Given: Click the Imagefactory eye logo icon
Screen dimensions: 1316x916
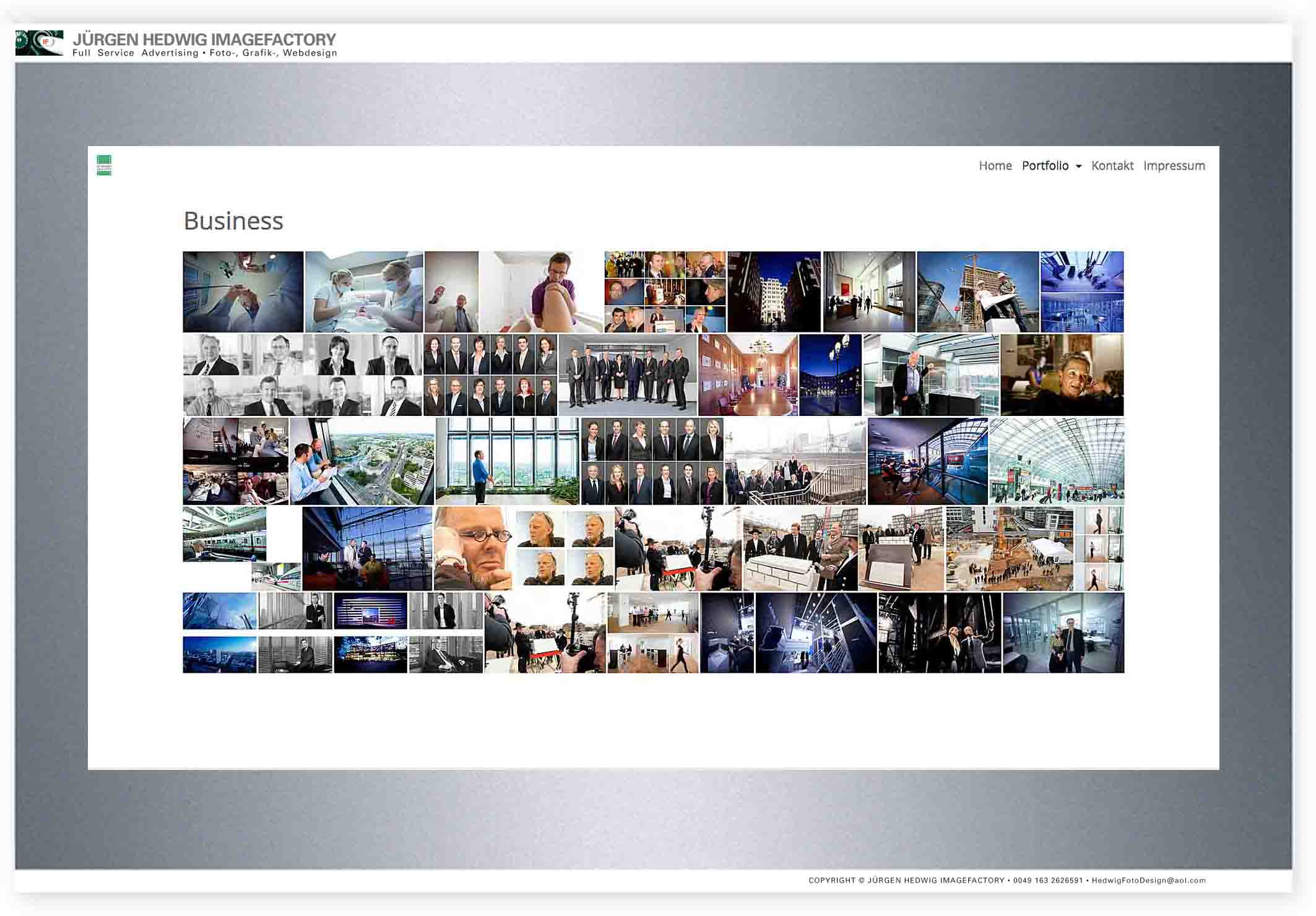Looking at the screenshot, I should [39, 43].
